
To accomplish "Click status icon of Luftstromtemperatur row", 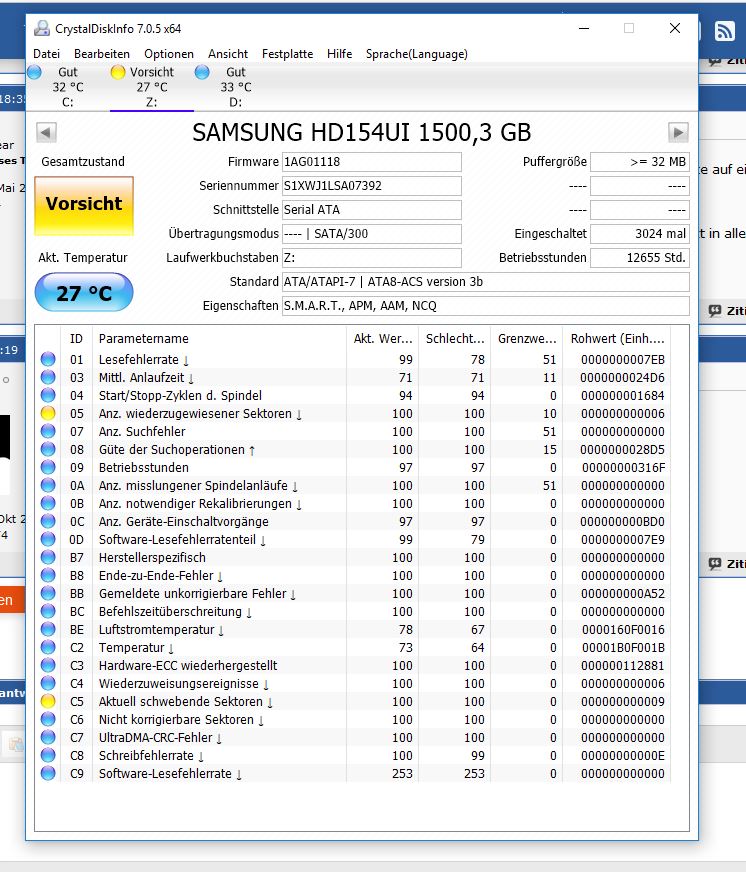I will [x=48, y=630].
